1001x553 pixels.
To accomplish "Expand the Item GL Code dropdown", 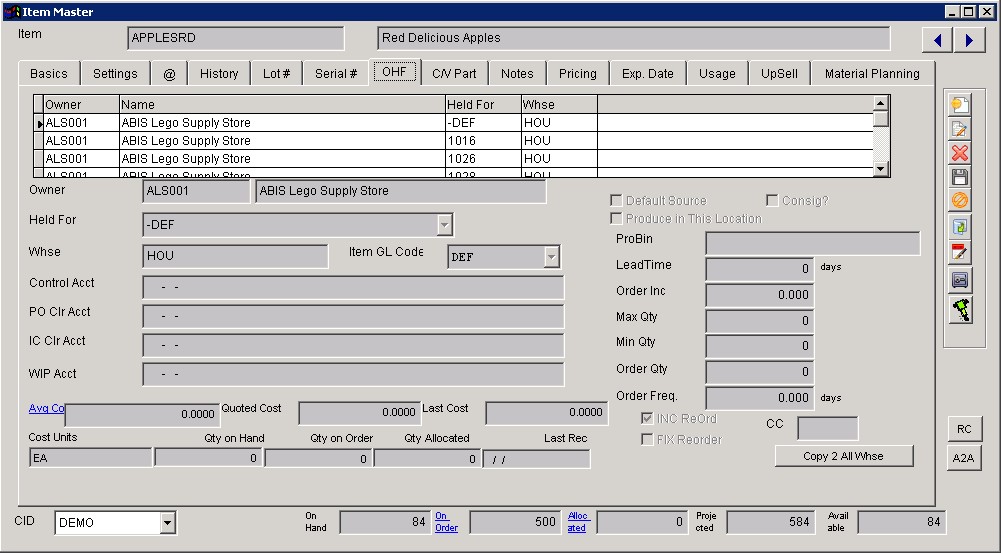I will (551, 257).
